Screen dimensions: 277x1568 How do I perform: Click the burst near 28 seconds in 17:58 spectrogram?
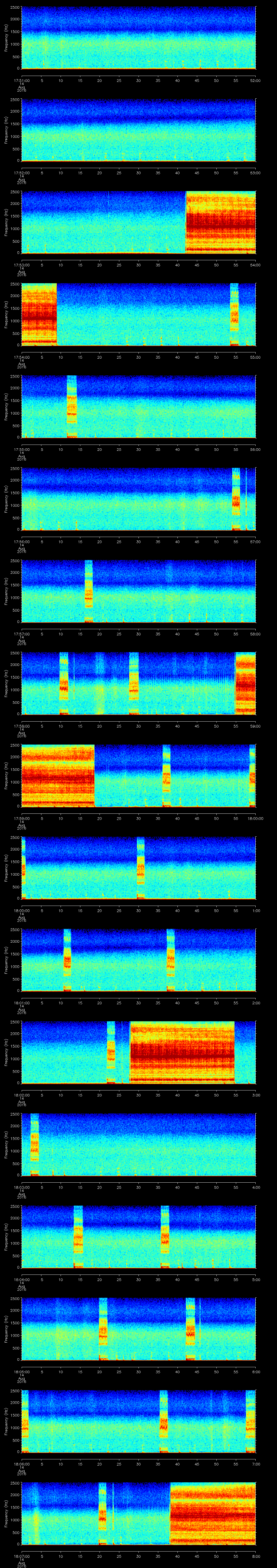tap(134, 683)
